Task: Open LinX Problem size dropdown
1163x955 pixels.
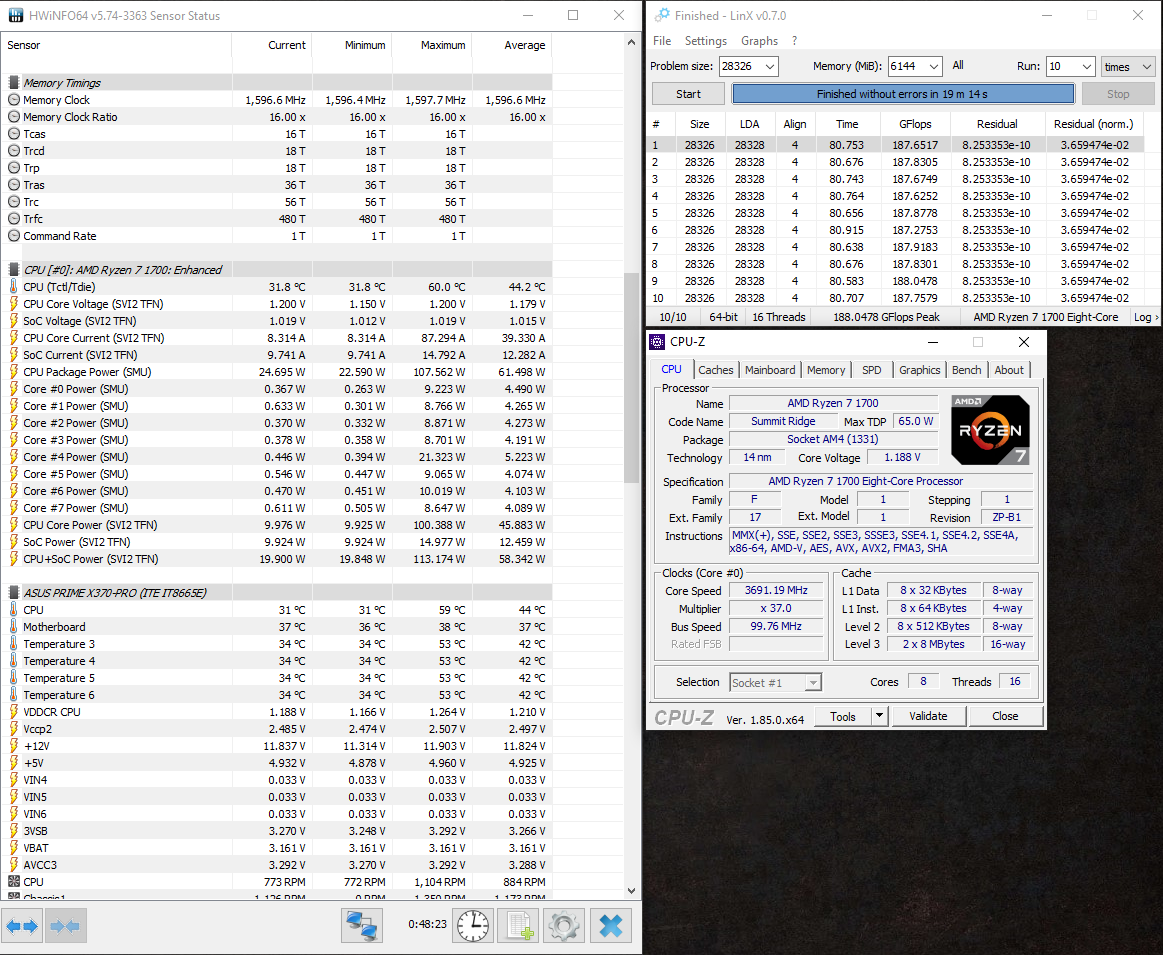Action: coord(770,66)
